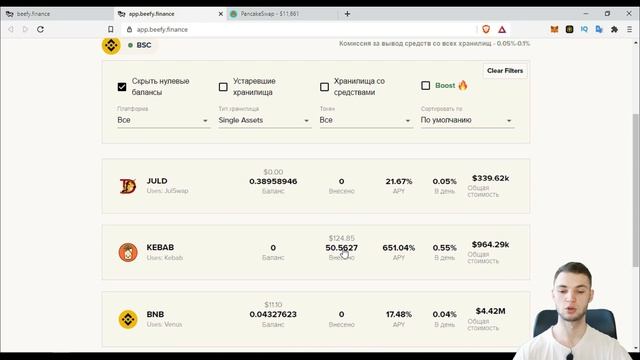Click the JULD APY 21.67%
Viewport: 640px width, 360px height.
[399, 181]
